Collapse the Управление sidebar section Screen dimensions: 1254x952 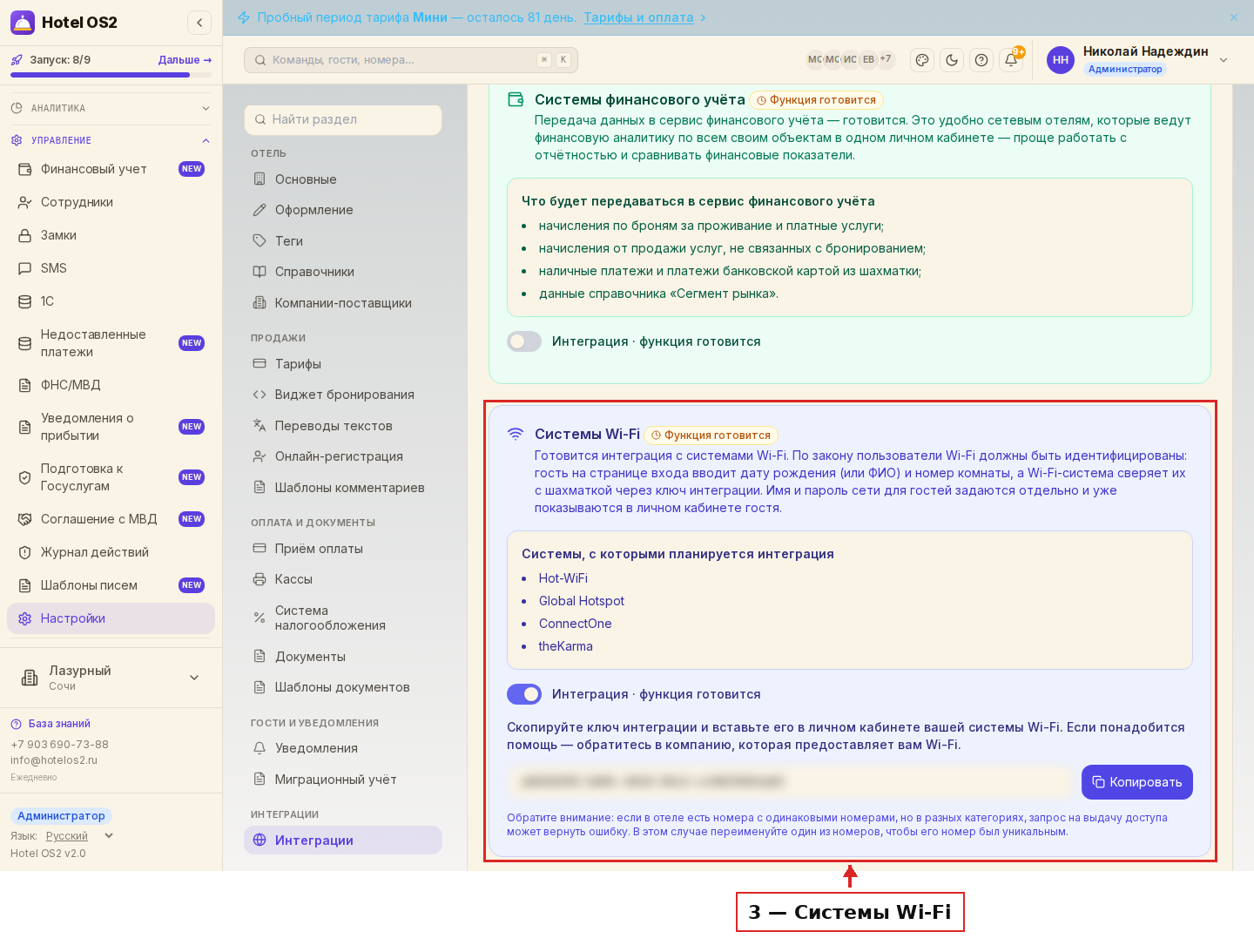111,140
